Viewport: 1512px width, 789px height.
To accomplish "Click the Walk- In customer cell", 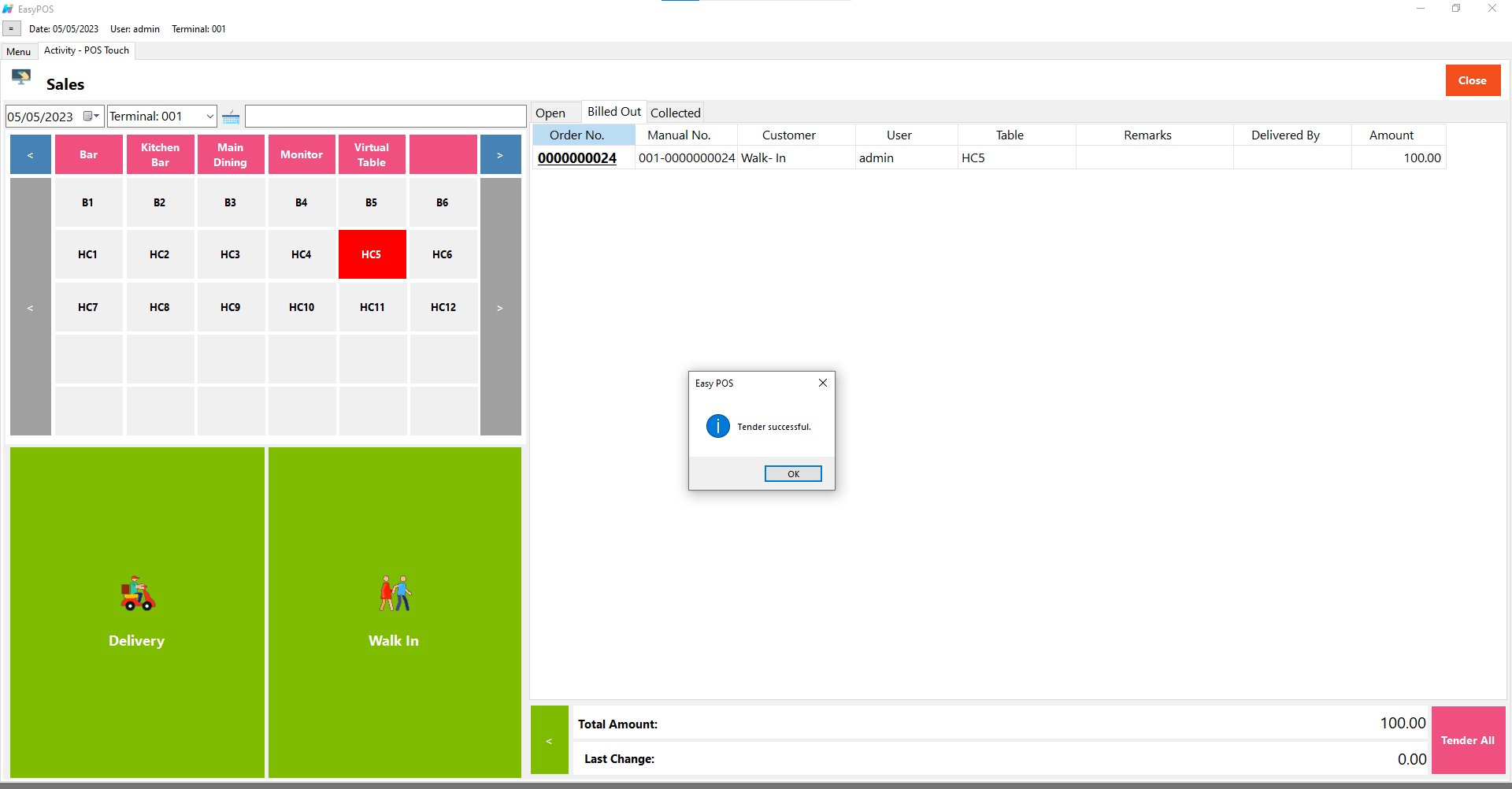I will click(796, 158).
